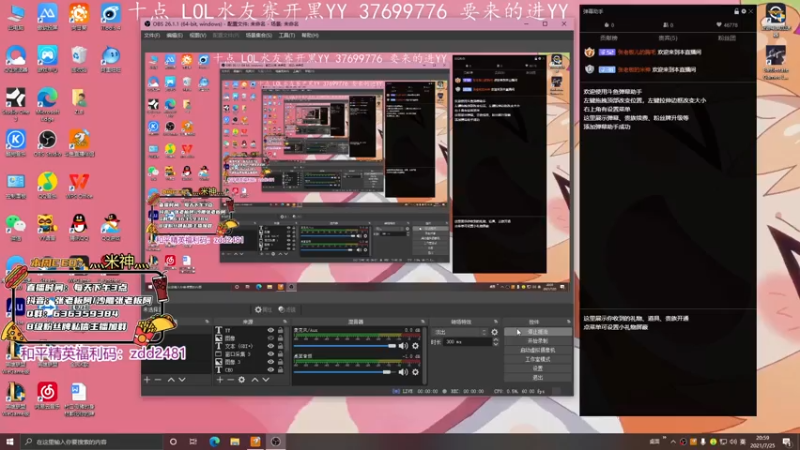Toggle visibility eye of 窗口采集 3 source

pos(270,354)
